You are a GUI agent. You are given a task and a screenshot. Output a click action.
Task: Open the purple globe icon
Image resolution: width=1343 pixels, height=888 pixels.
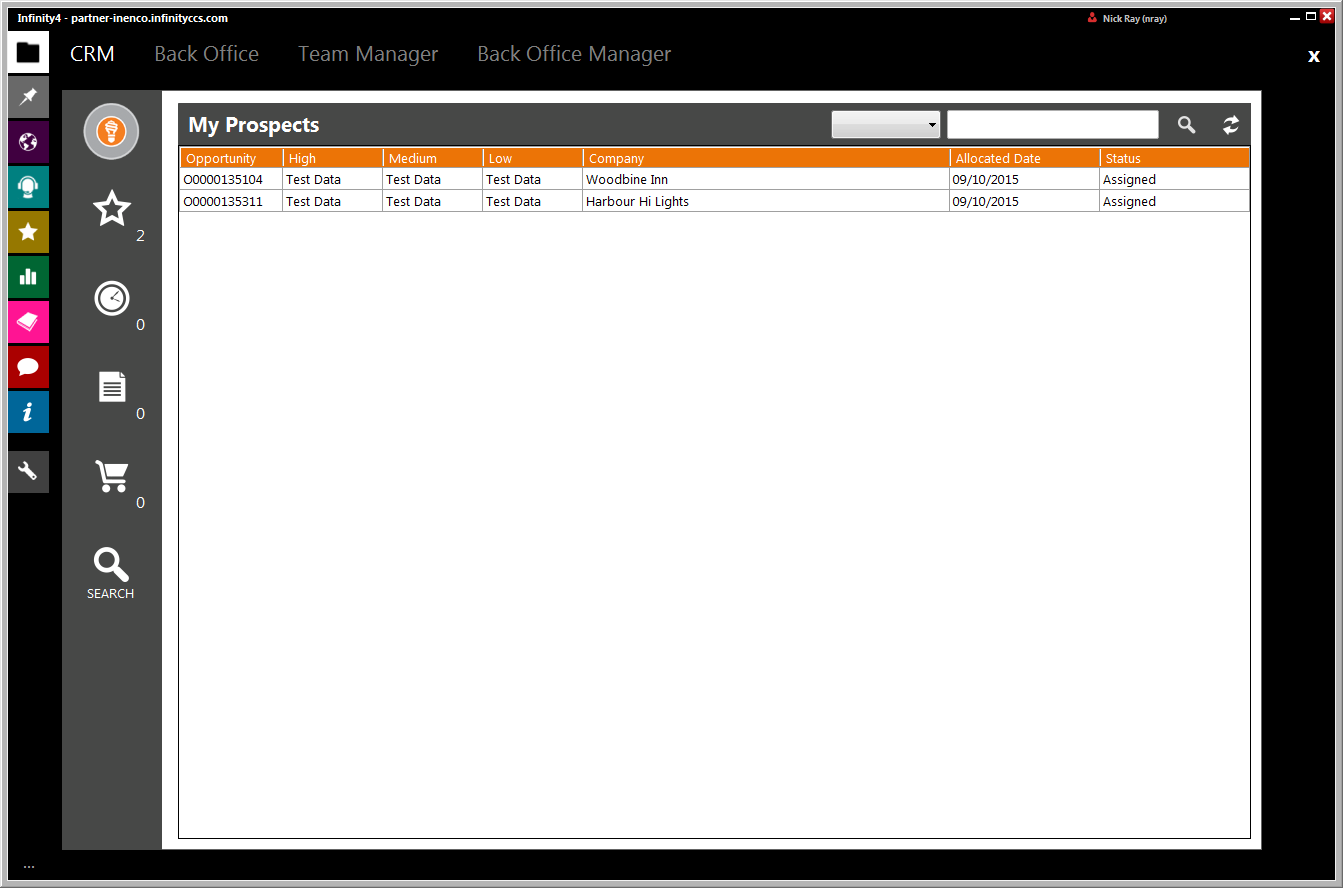28,142
